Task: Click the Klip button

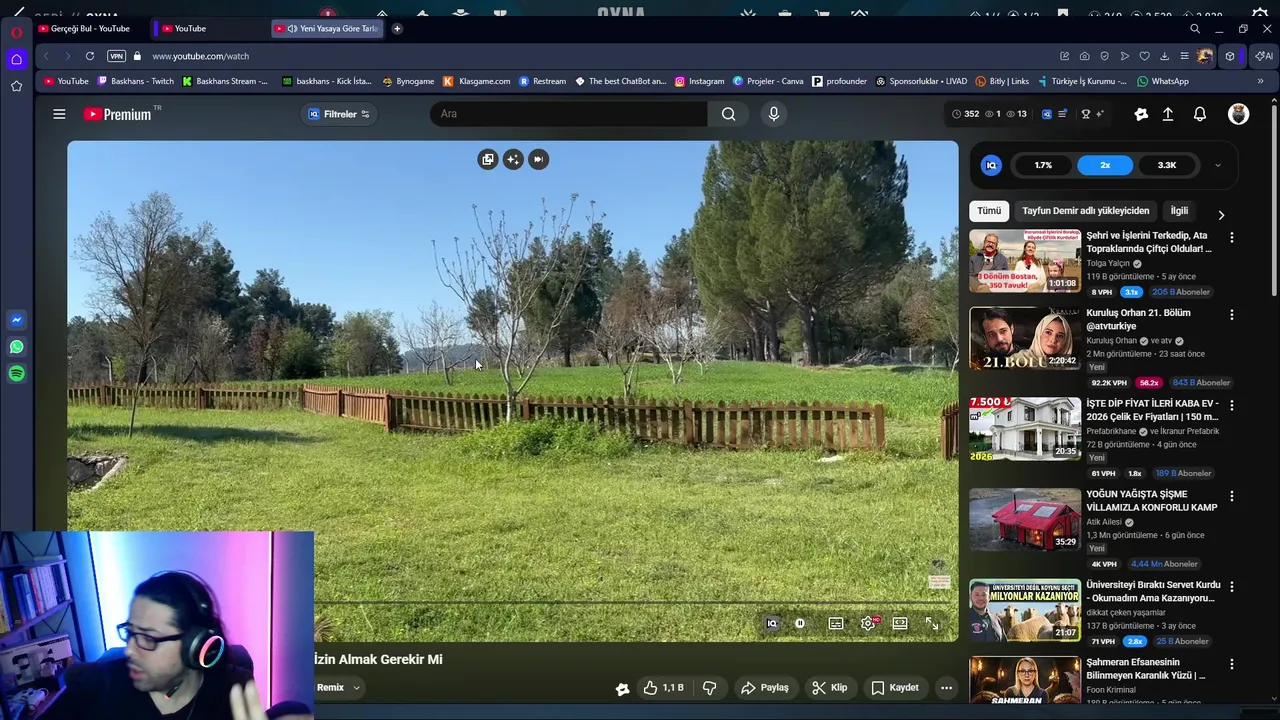Action: (x=830, y=687)
